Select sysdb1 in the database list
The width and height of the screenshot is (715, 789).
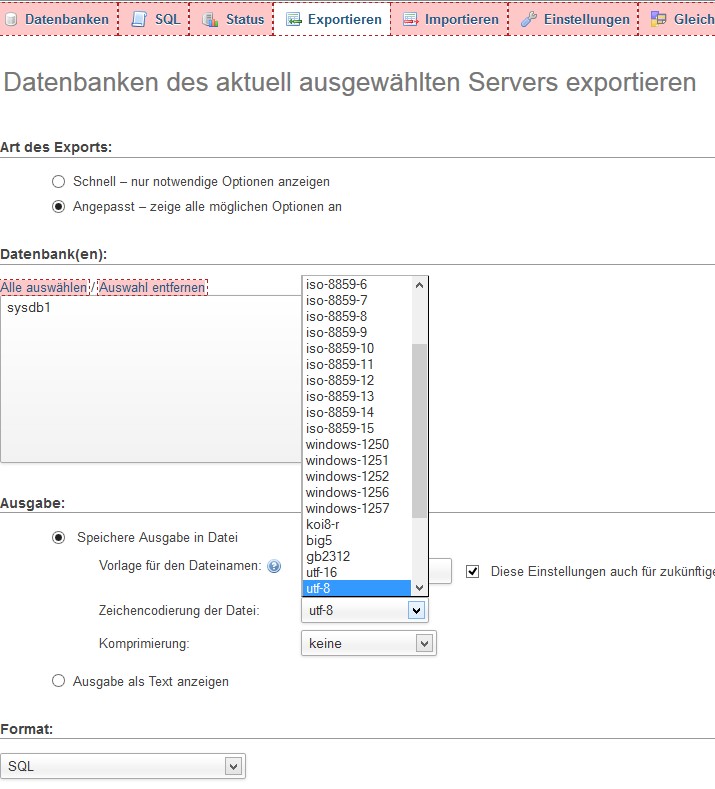pos(29,307)
